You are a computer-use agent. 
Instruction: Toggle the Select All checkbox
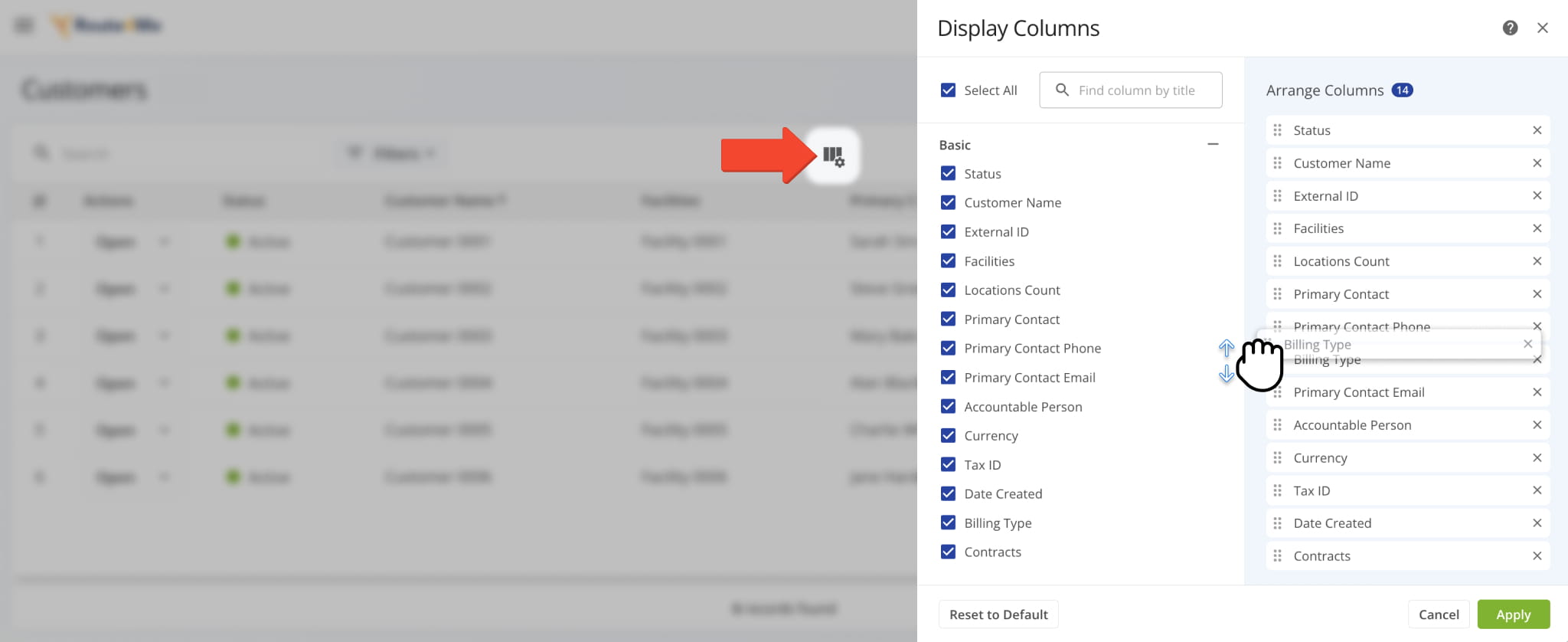click(x=948, y=90)
